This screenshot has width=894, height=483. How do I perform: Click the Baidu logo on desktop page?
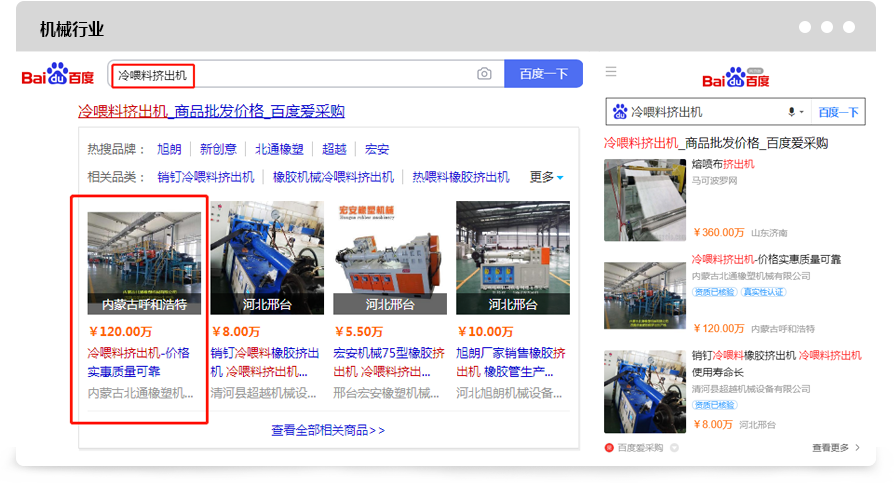tap(58, 75)
